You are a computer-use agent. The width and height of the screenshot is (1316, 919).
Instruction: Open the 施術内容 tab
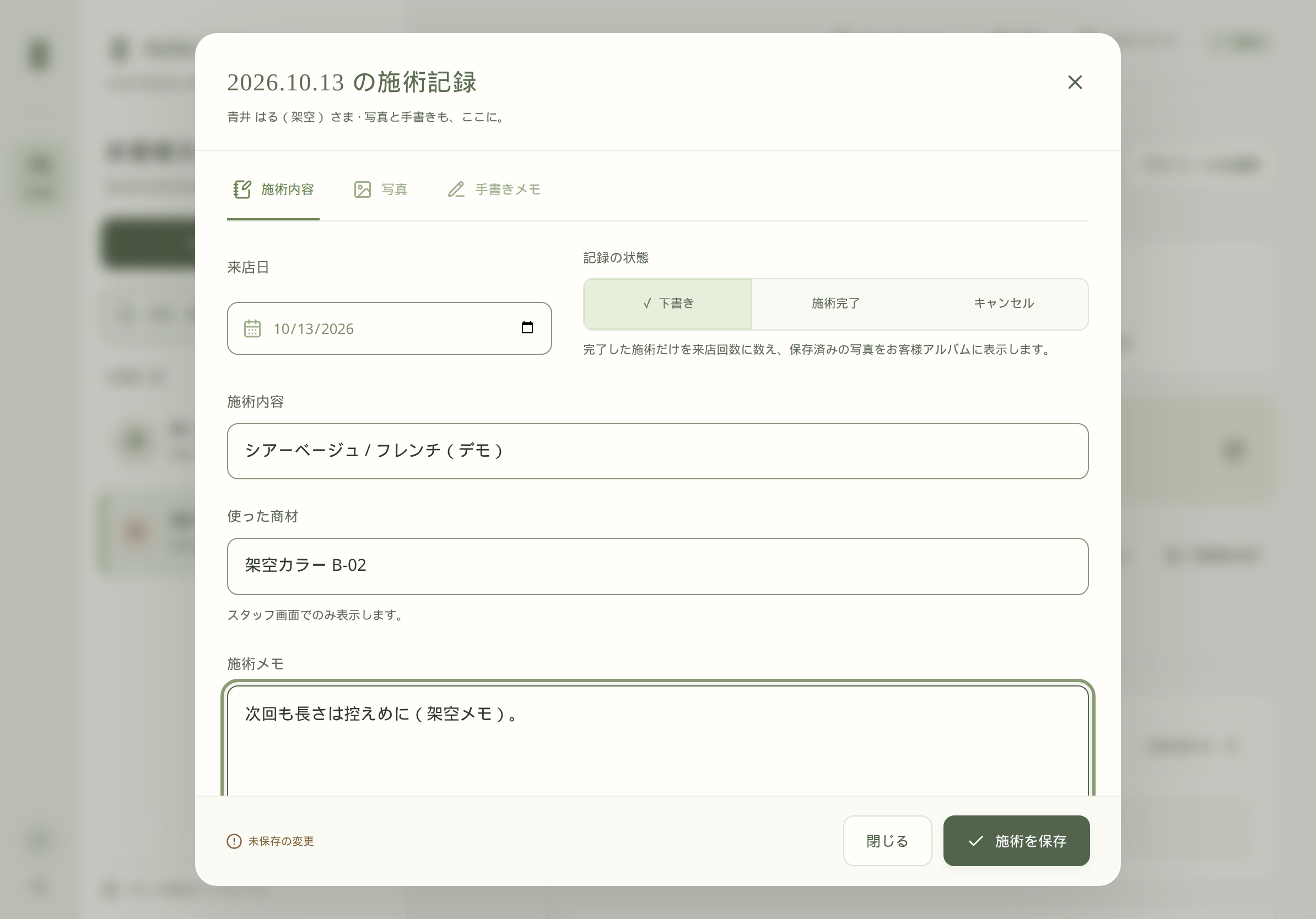[273, 190]
